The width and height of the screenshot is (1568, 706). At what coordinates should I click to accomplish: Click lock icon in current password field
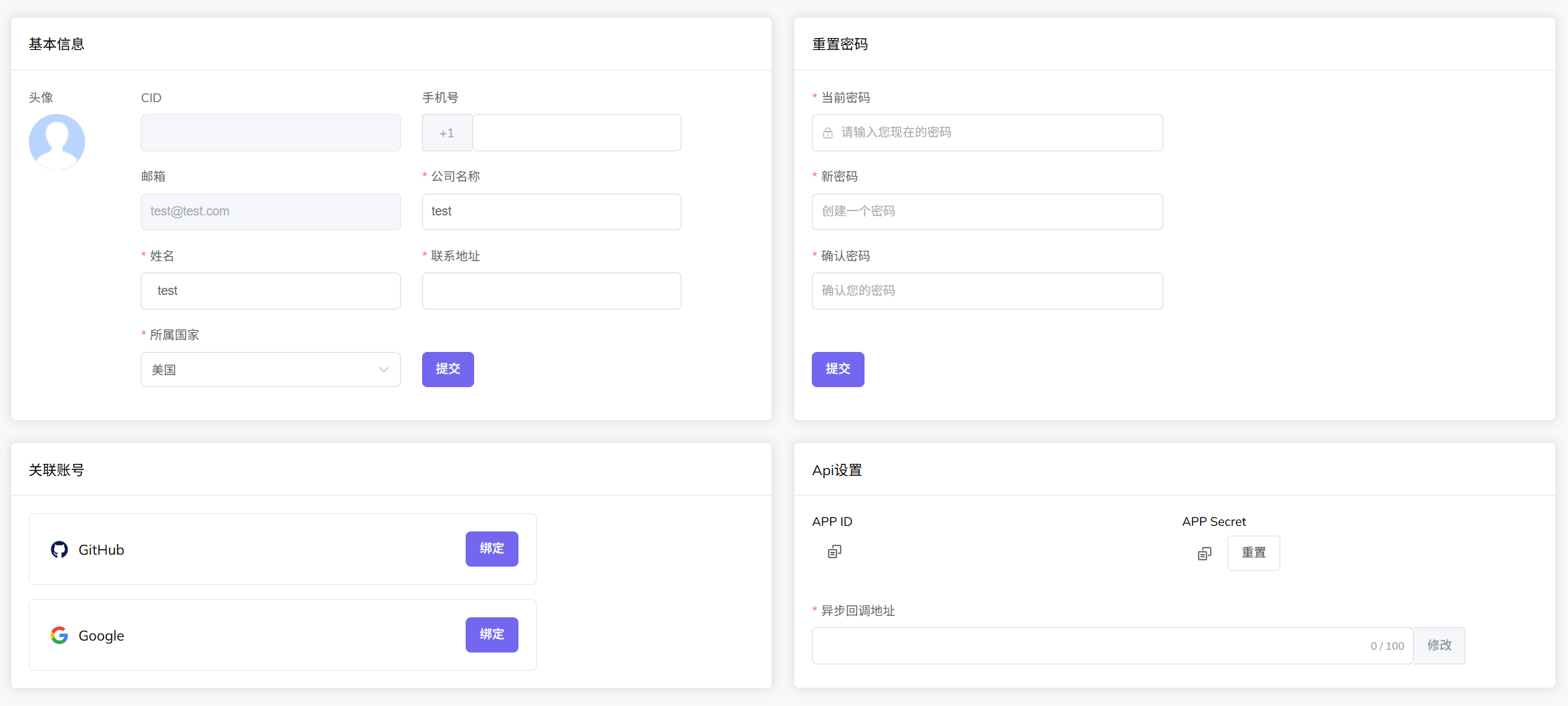(x=828, y=133)
